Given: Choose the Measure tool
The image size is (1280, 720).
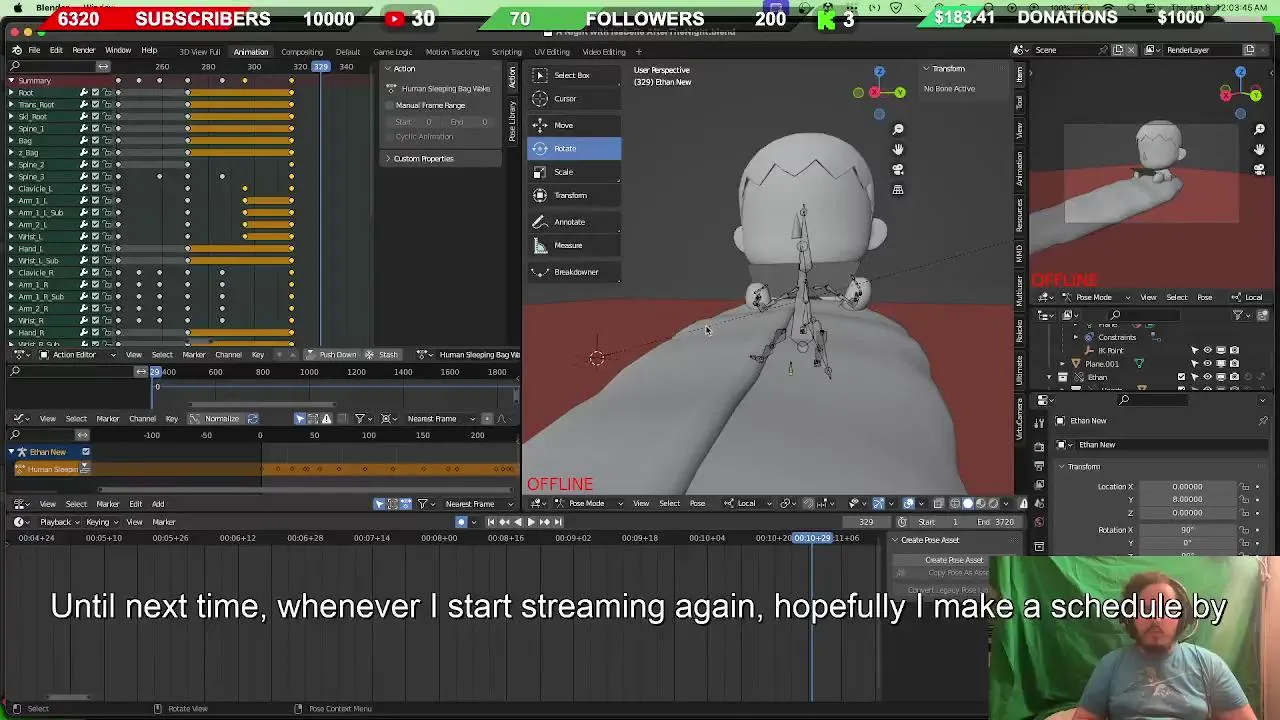Looking at the screenshot, I should pos(573,245).
